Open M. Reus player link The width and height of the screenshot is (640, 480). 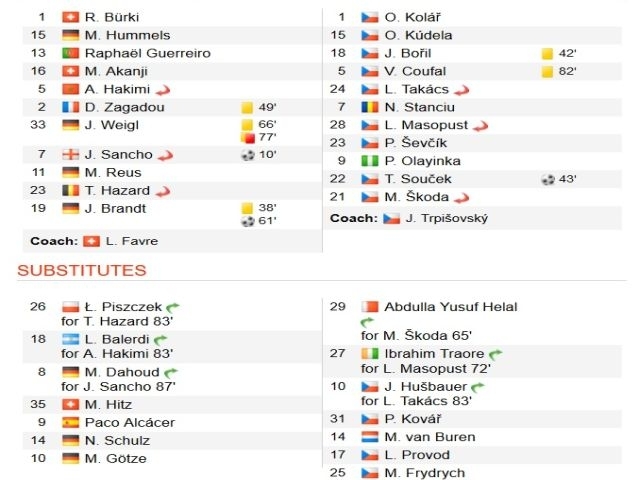pyautogui.click(x=113, y=172)
